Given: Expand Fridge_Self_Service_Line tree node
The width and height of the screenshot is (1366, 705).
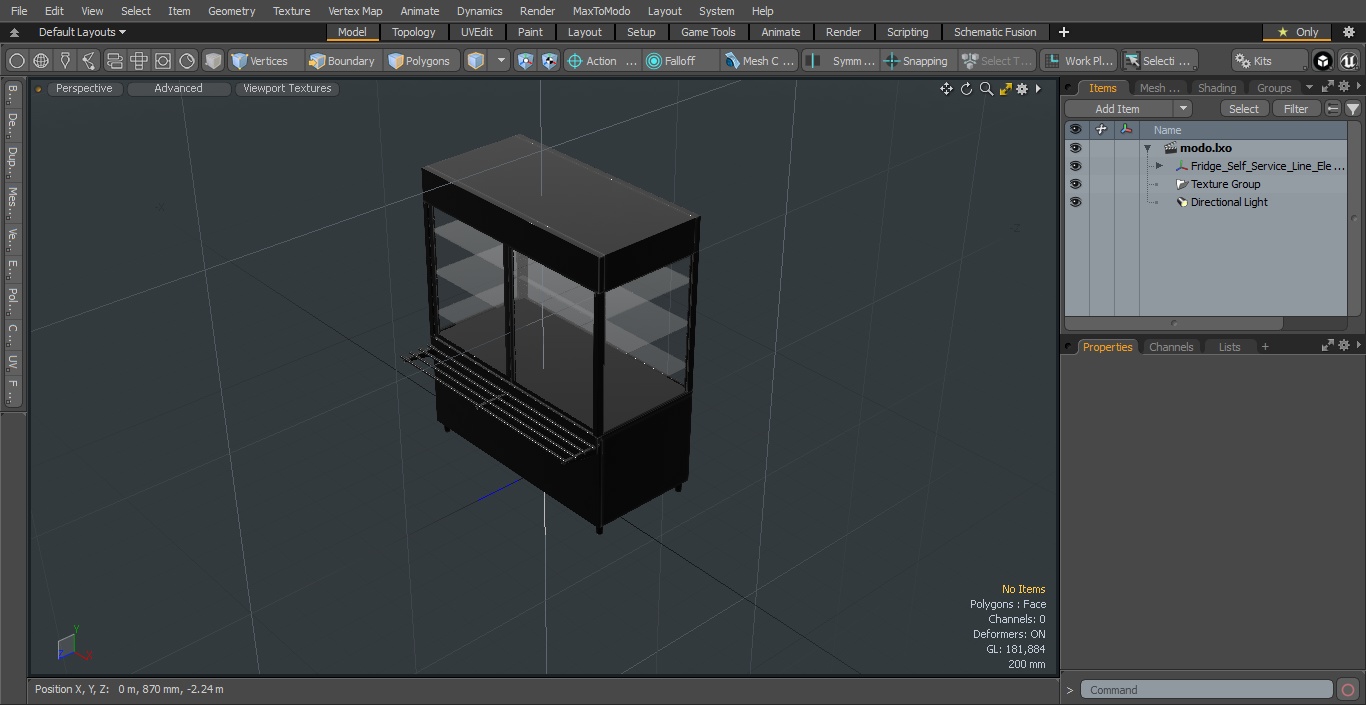Looking at the screenshot, I should [1159, 166].
